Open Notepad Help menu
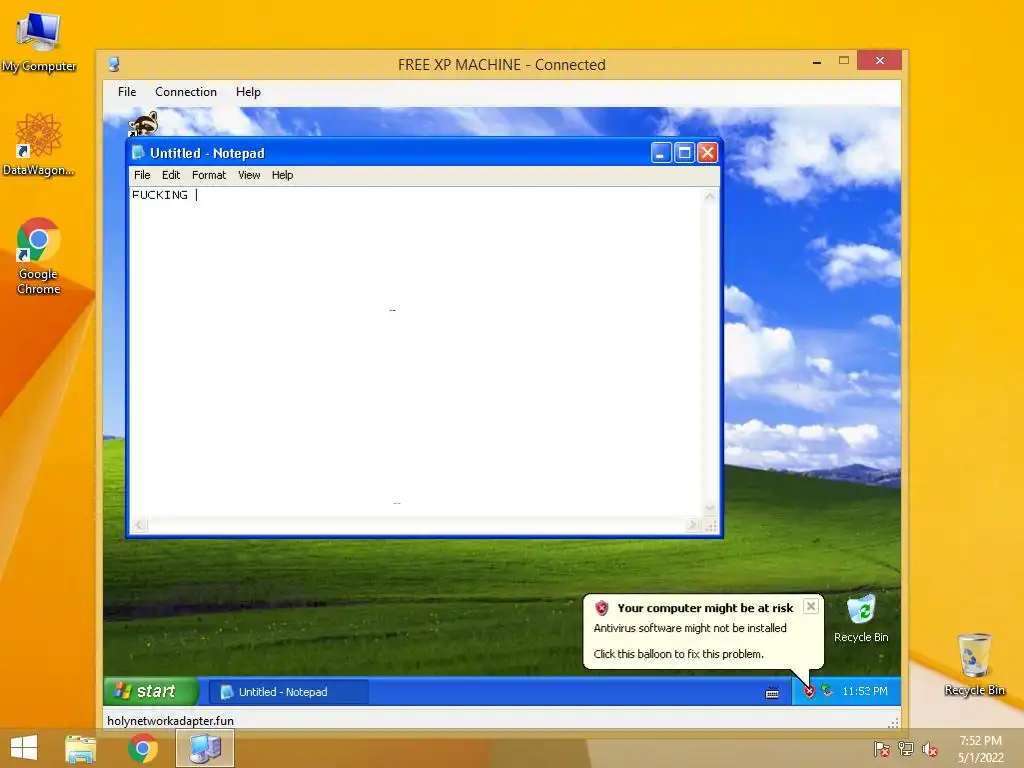 coord(282,175)
